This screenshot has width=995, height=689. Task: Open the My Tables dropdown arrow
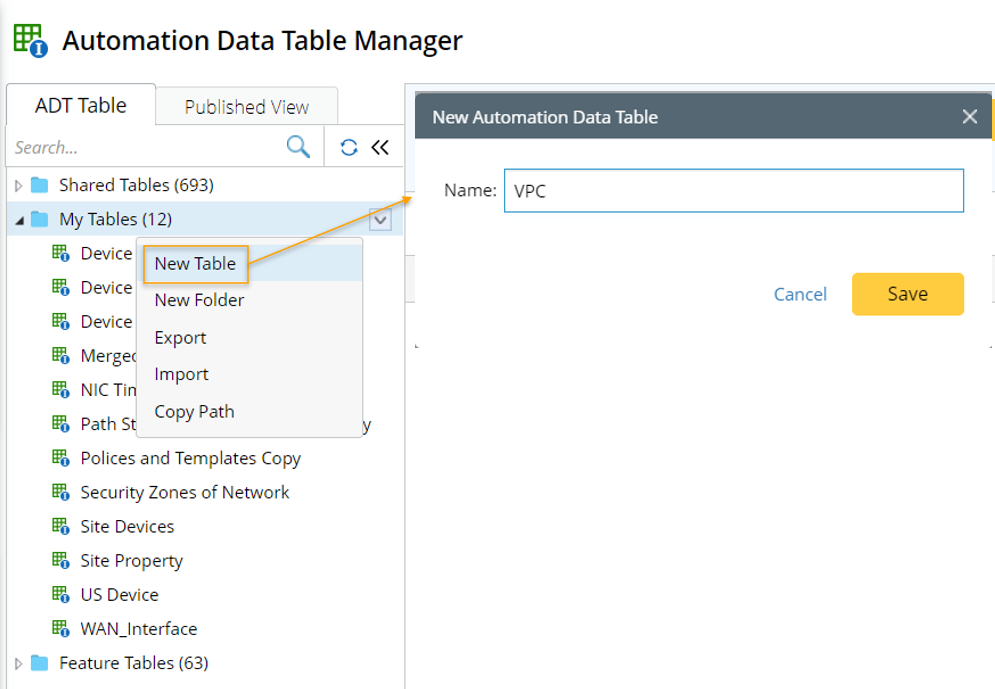click(380, 219)
